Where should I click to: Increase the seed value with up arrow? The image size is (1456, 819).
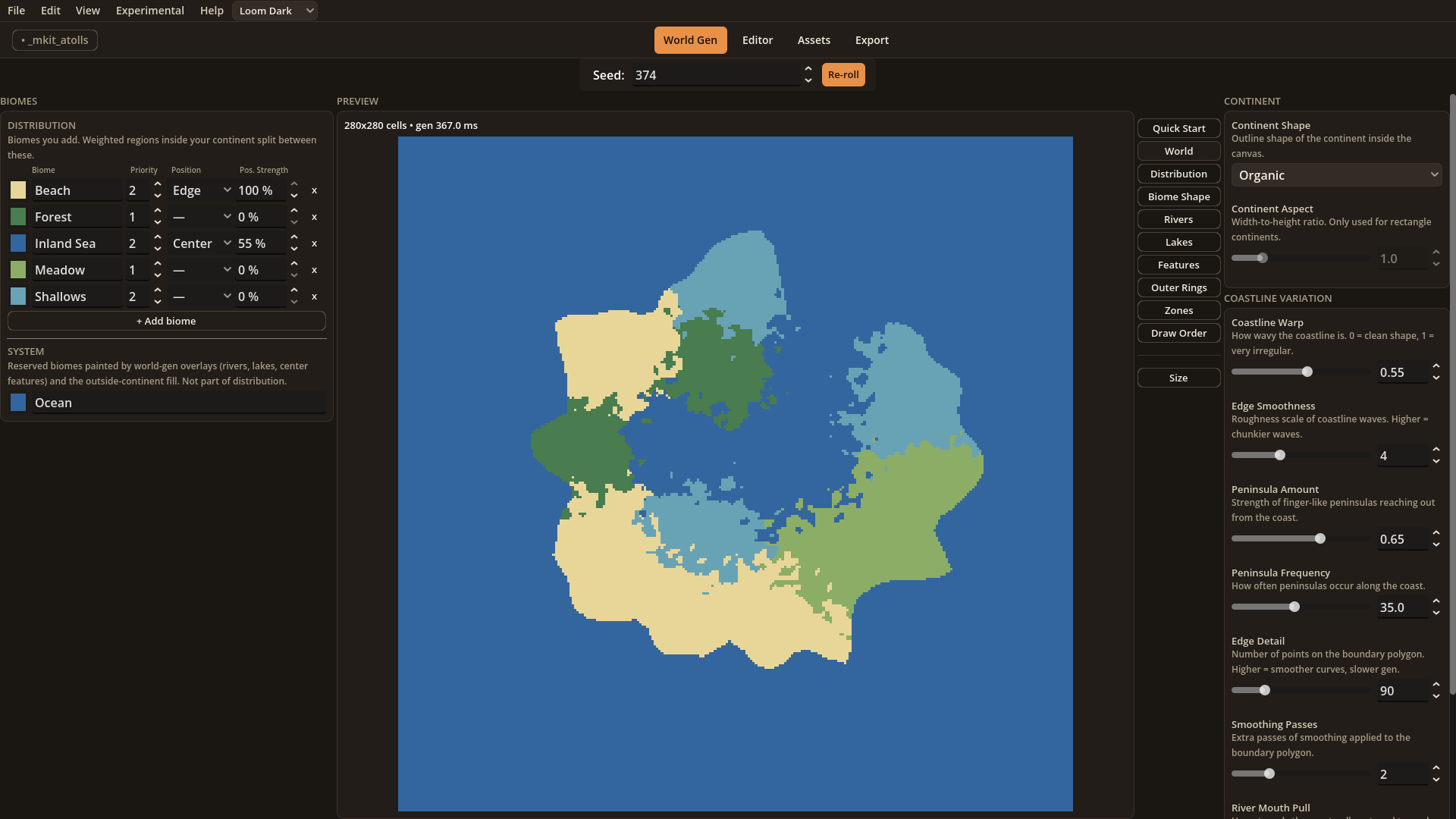tap(808, 69)
